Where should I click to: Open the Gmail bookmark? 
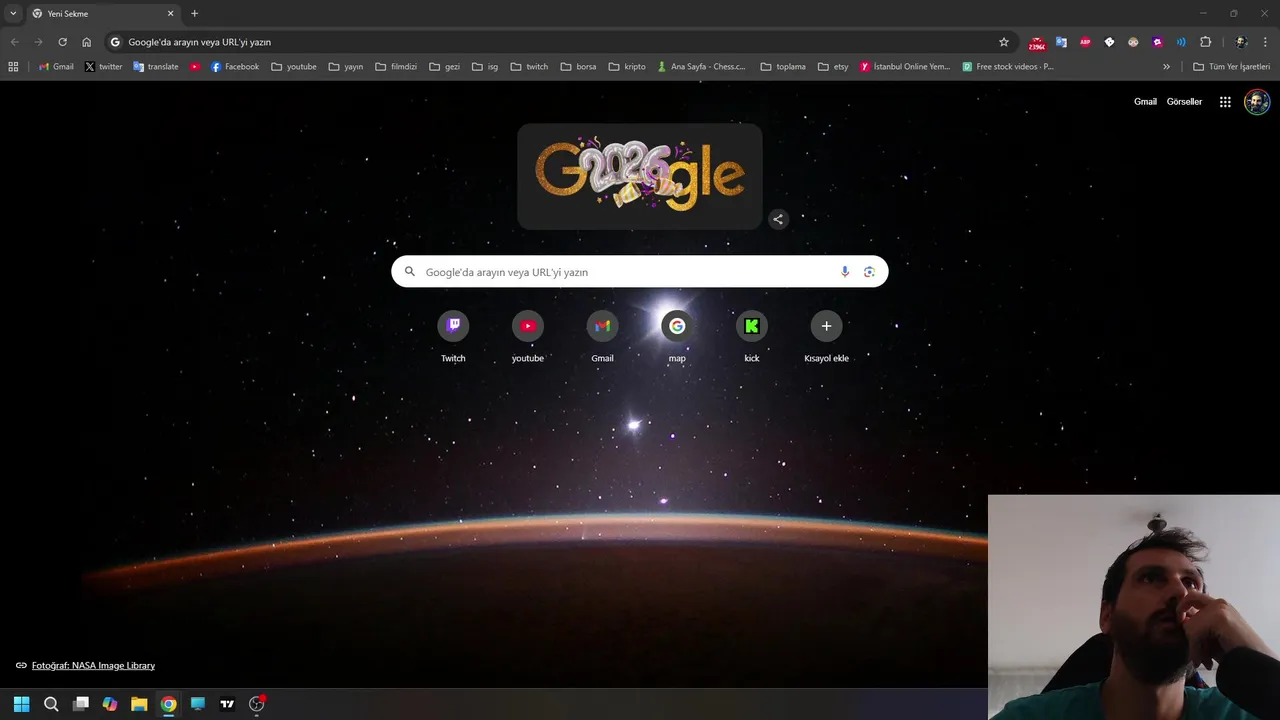(x=56, y=67)
